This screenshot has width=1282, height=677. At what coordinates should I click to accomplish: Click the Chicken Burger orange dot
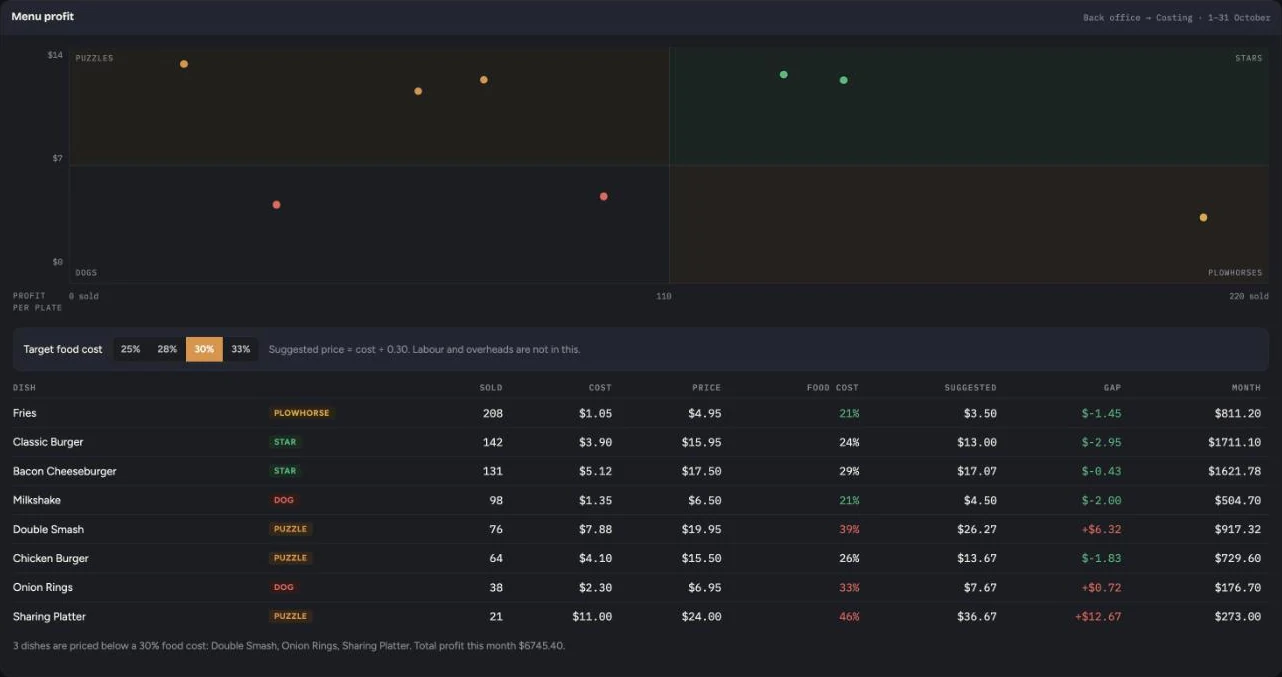418,91
